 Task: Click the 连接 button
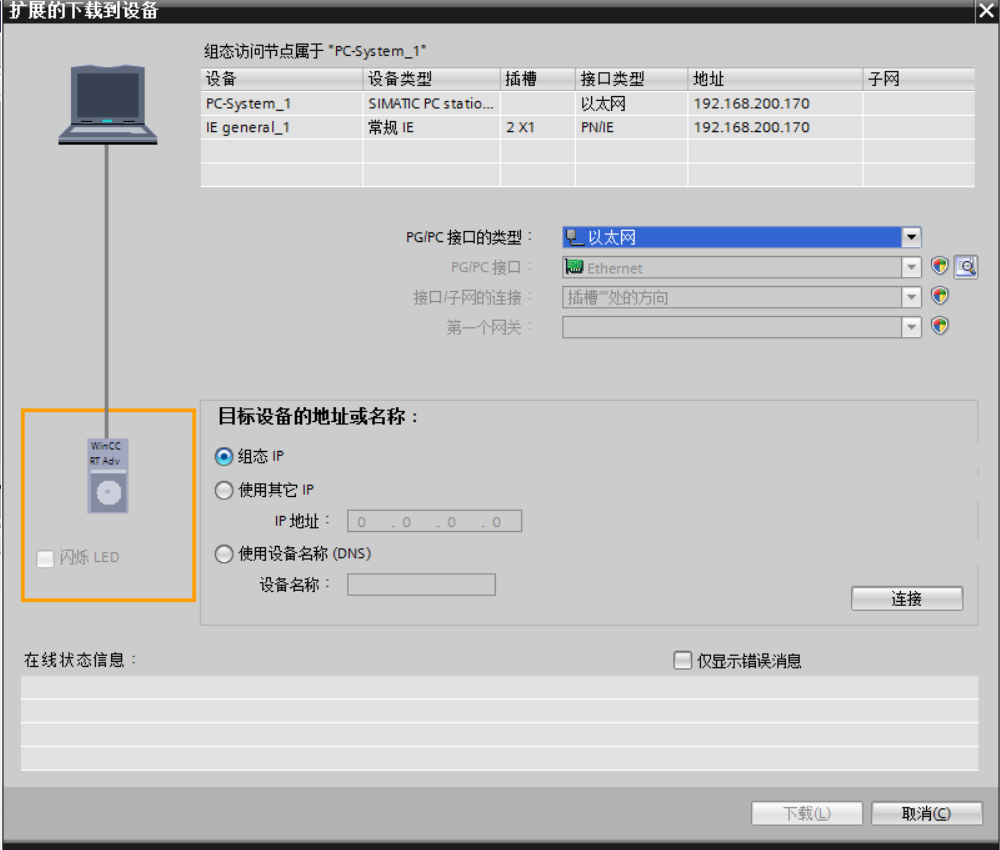906,598
